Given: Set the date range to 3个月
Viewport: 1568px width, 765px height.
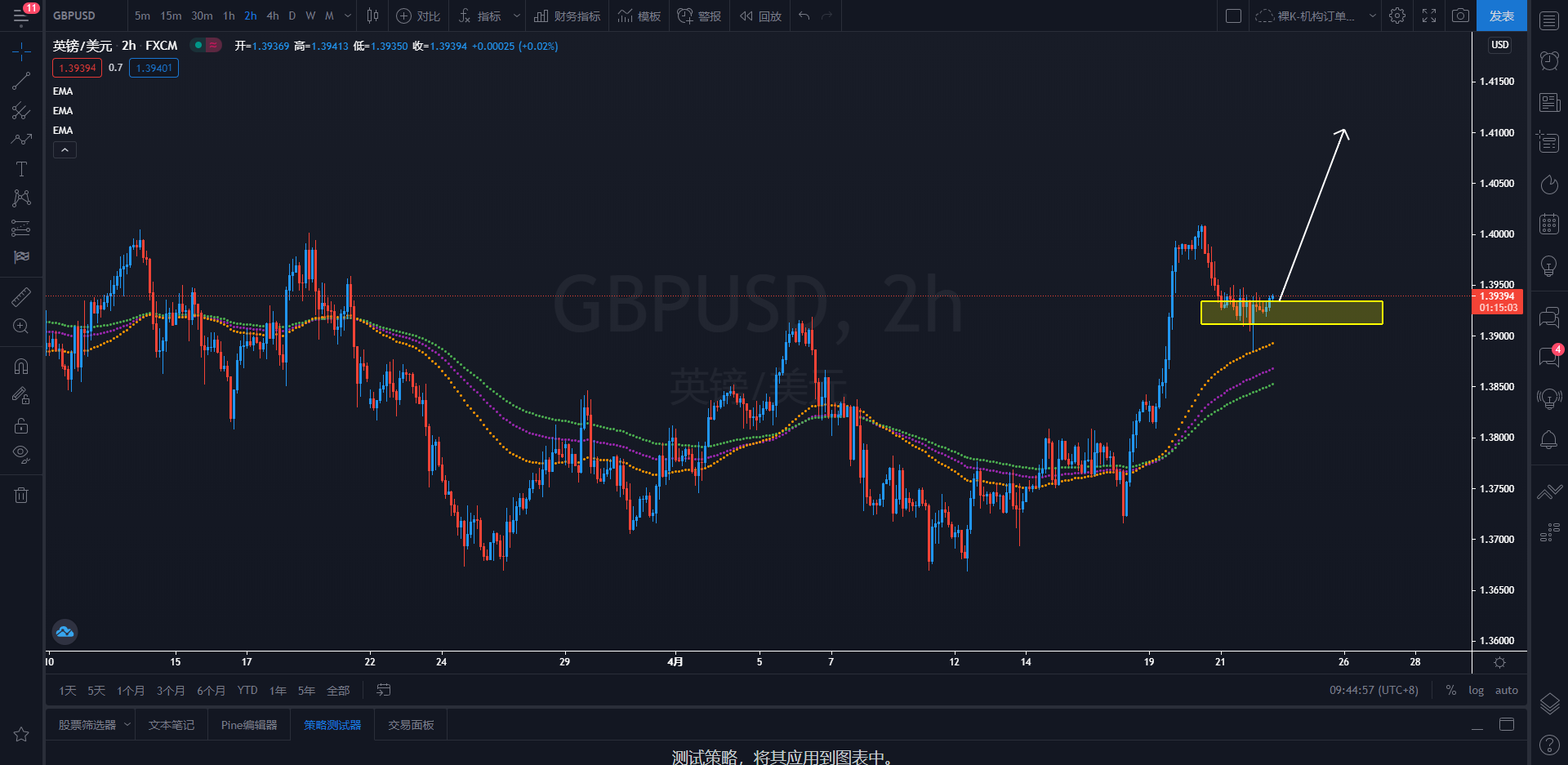Looking at the screenshot, I should point(171,691).
